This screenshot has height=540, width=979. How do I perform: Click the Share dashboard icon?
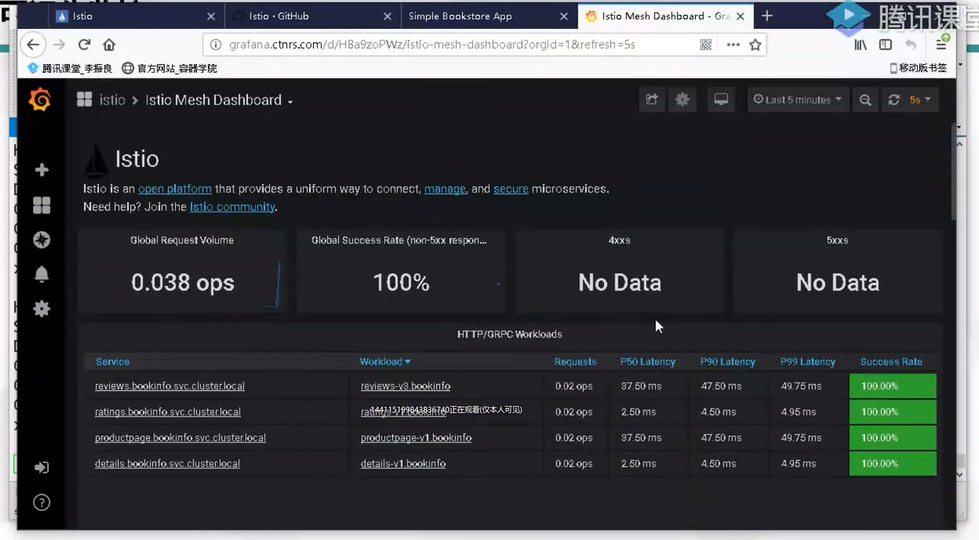(x=652, y=100)
